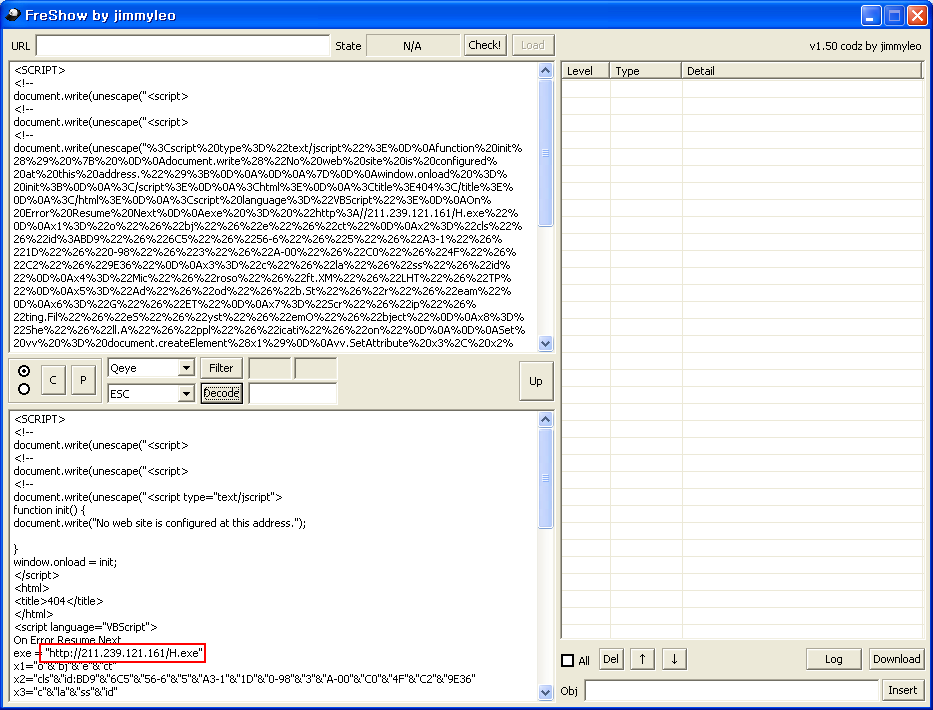Click the upper code pane scrollbar thumb
The image size is (933, 710).
click(546, 153)
